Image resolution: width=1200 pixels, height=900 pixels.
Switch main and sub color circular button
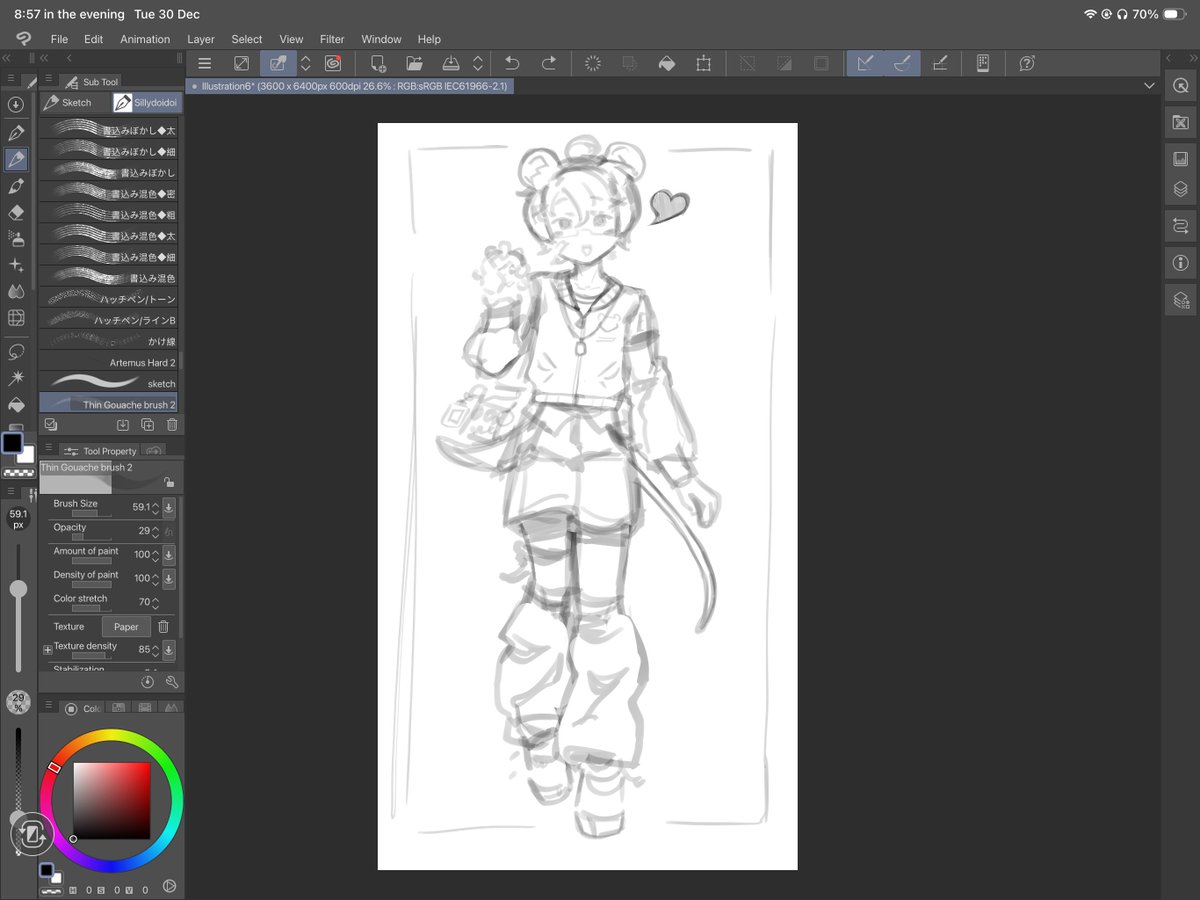(x=30, y=833)
